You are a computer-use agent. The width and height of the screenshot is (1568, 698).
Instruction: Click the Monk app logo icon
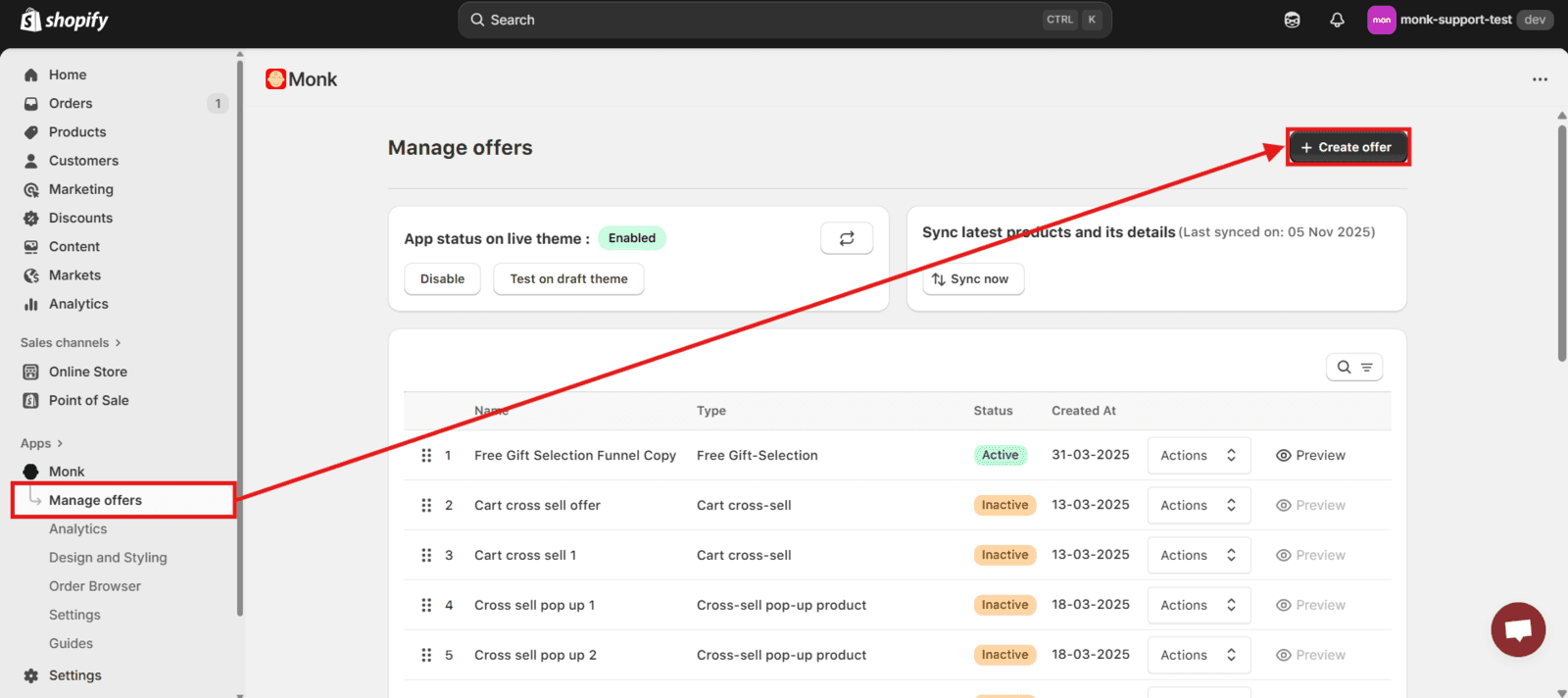tap(275, 79)
